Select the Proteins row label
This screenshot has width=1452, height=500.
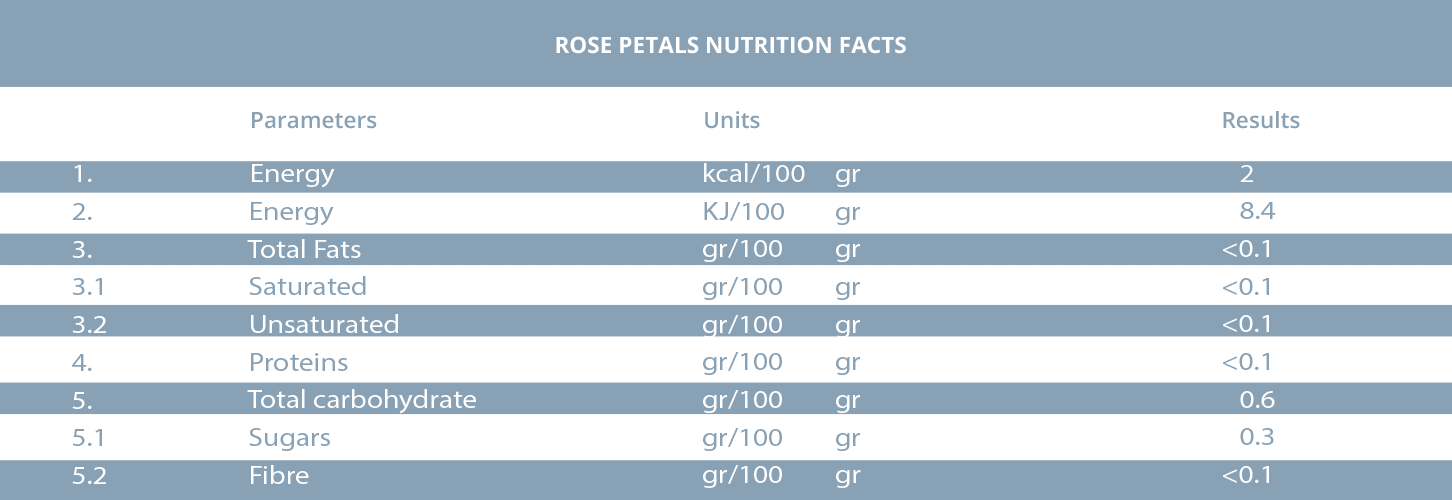pos(298,362)
